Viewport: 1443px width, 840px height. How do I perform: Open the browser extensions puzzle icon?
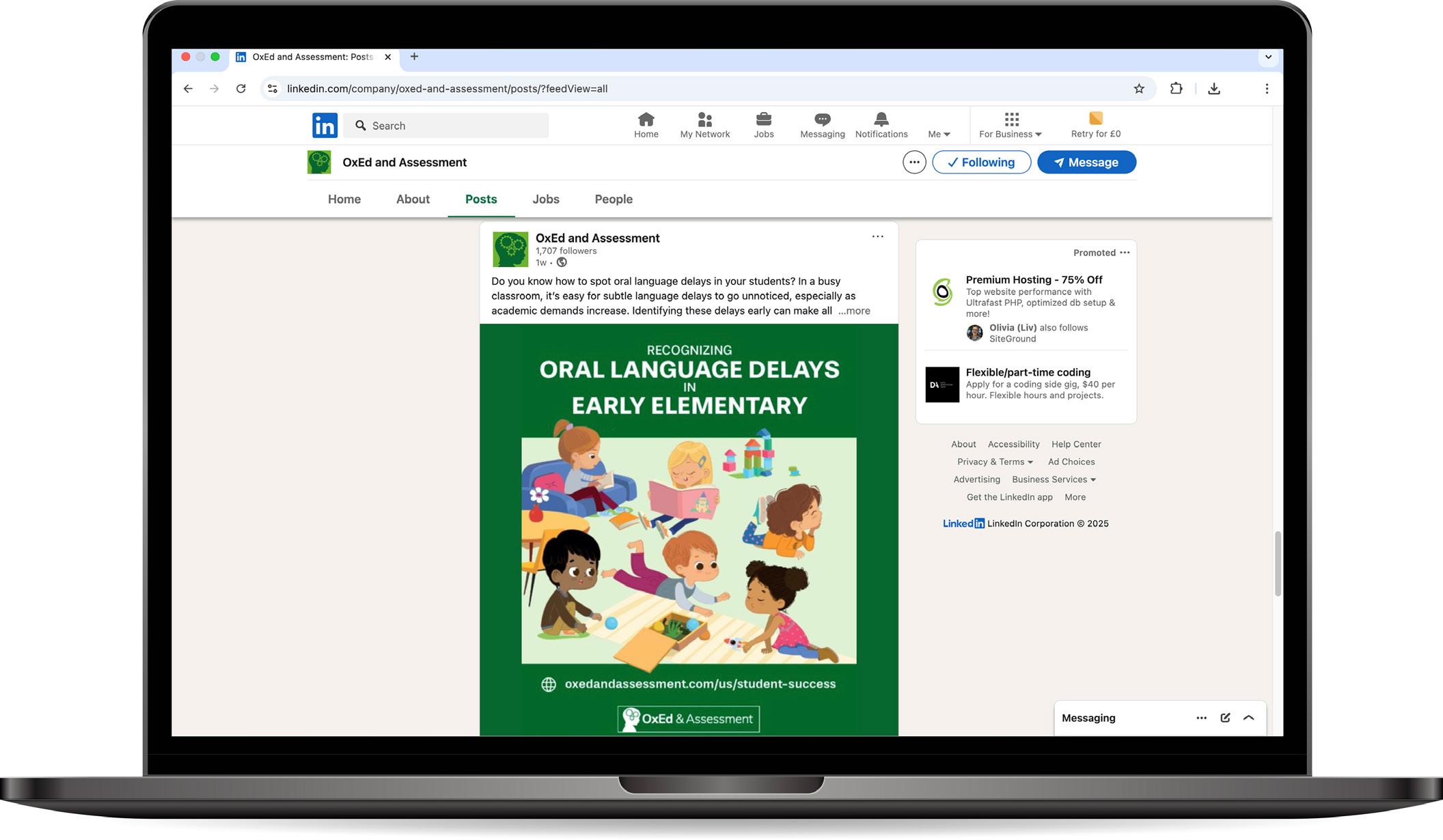click(x=1176, y=89)
